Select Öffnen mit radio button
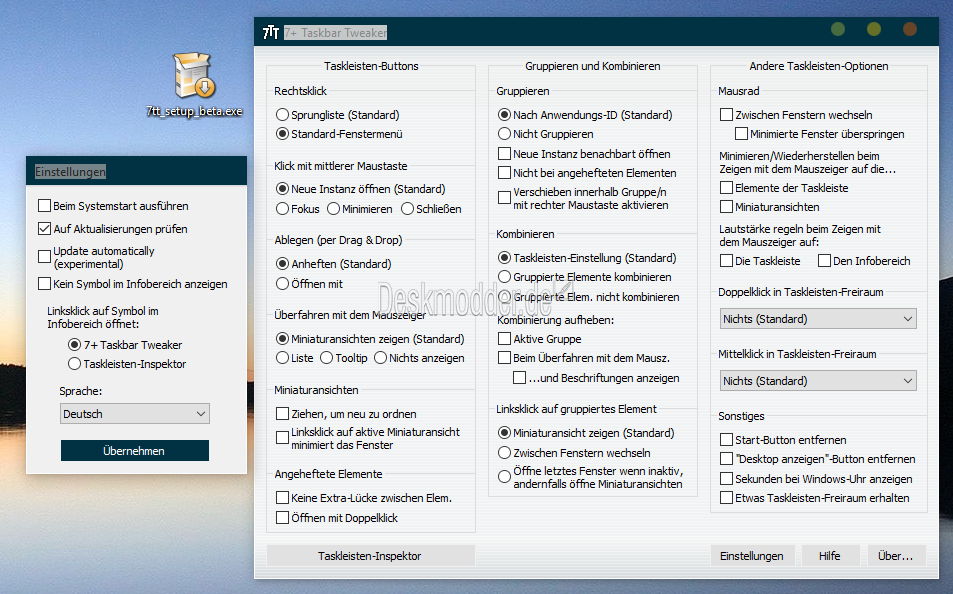This screenshot has width=953, height=594. pos(282,283)
